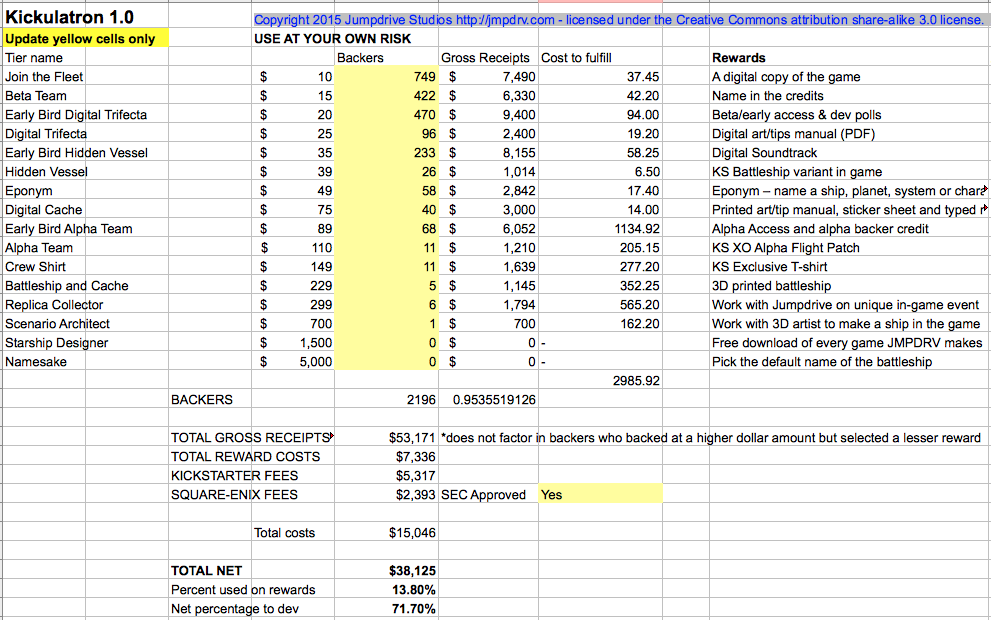Select the total backers count 2196
Image resolution: width=991 pixels, height=620 pixels.
tap(421, 399)
